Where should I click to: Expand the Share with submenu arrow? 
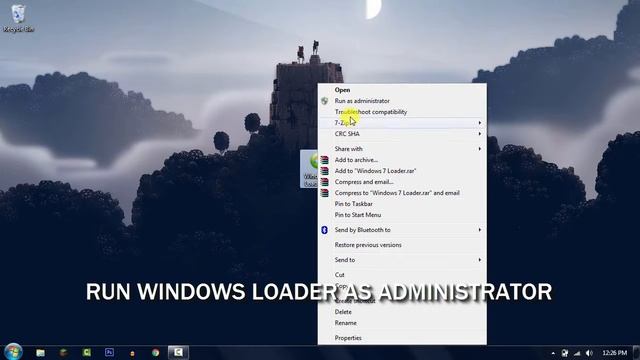point(480,149)
